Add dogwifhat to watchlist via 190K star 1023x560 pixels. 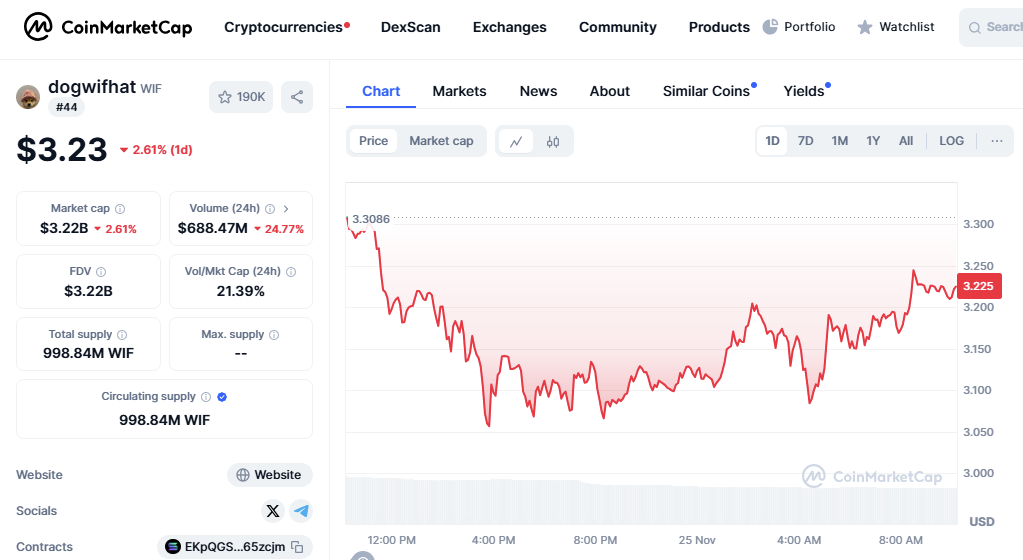pyautogui.click(x=241, y=97)
